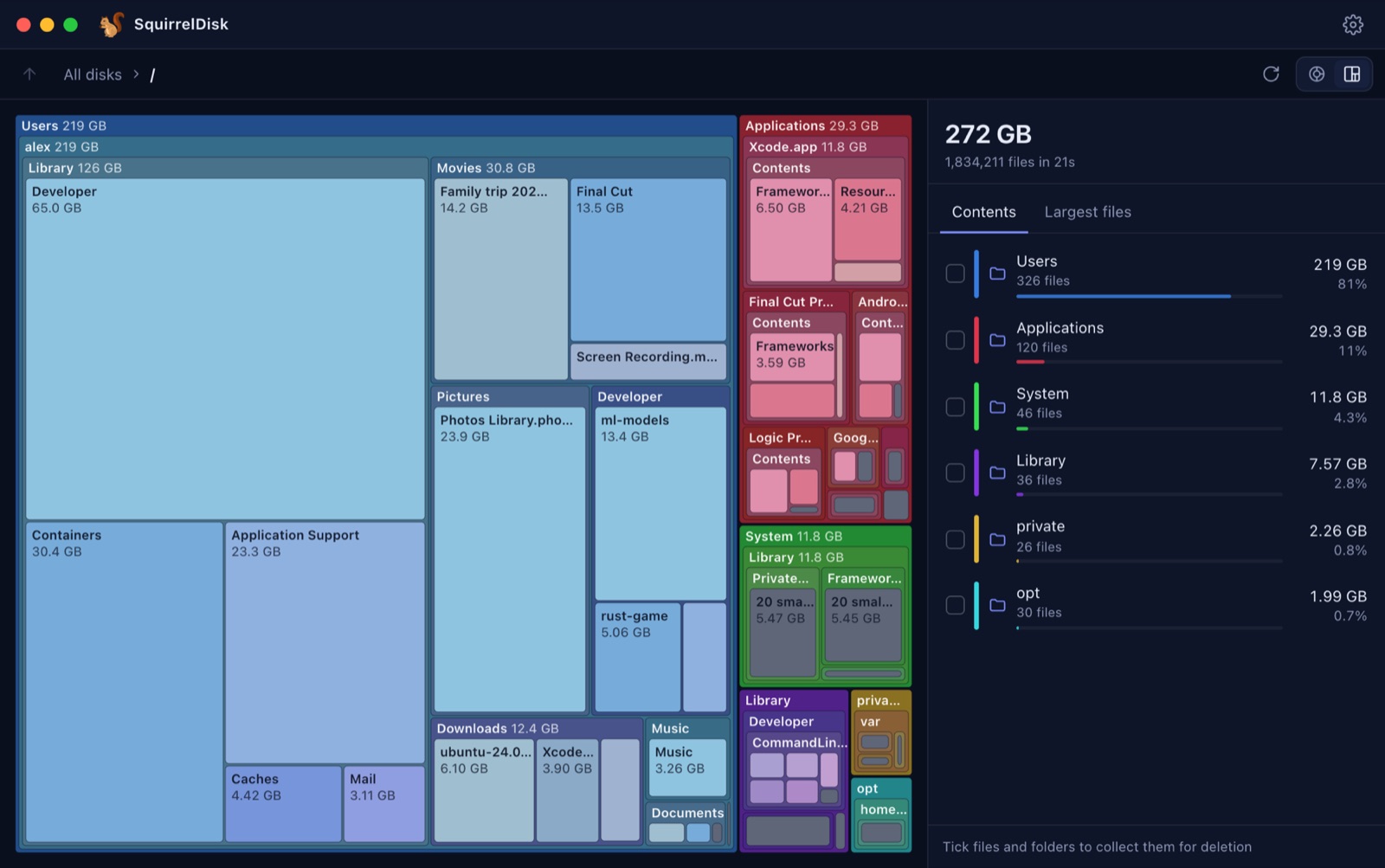The image size is (1385, 868).
Task: Click the home block in opt
Action: click(880, 824)
